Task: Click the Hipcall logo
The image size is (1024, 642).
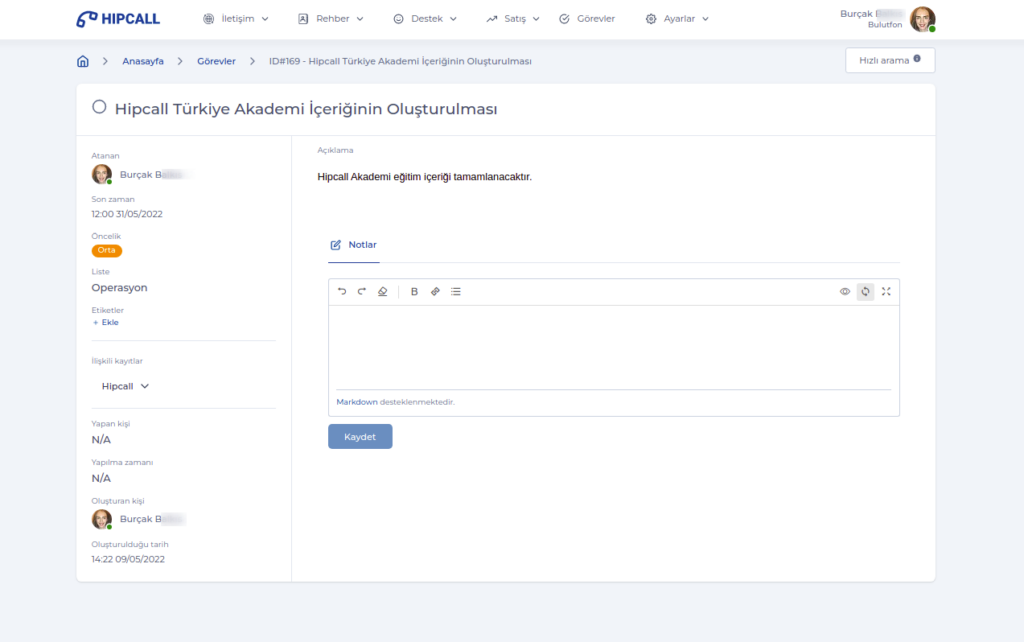Action: click(118, 19)
